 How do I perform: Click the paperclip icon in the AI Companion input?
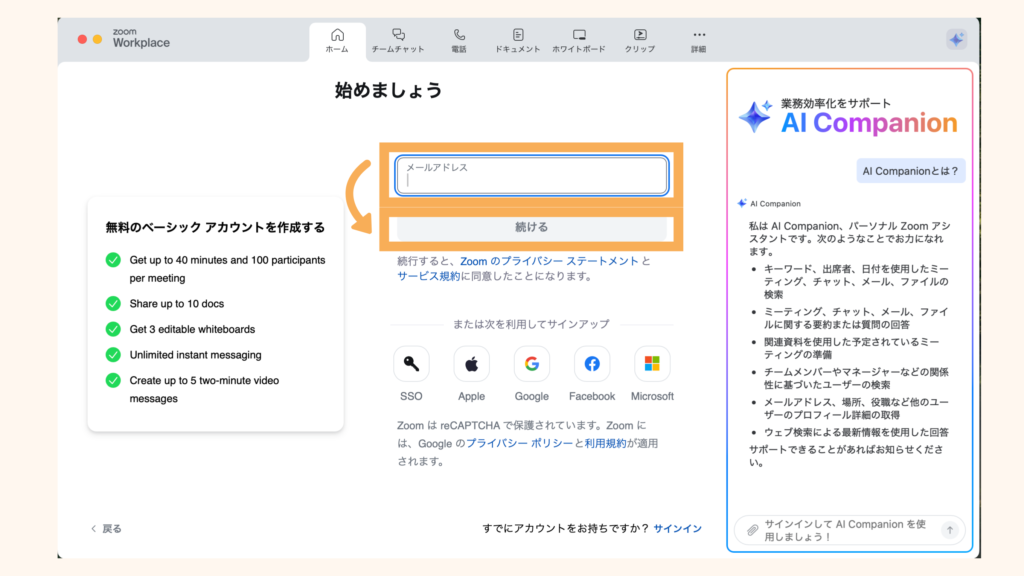point(752,529)
